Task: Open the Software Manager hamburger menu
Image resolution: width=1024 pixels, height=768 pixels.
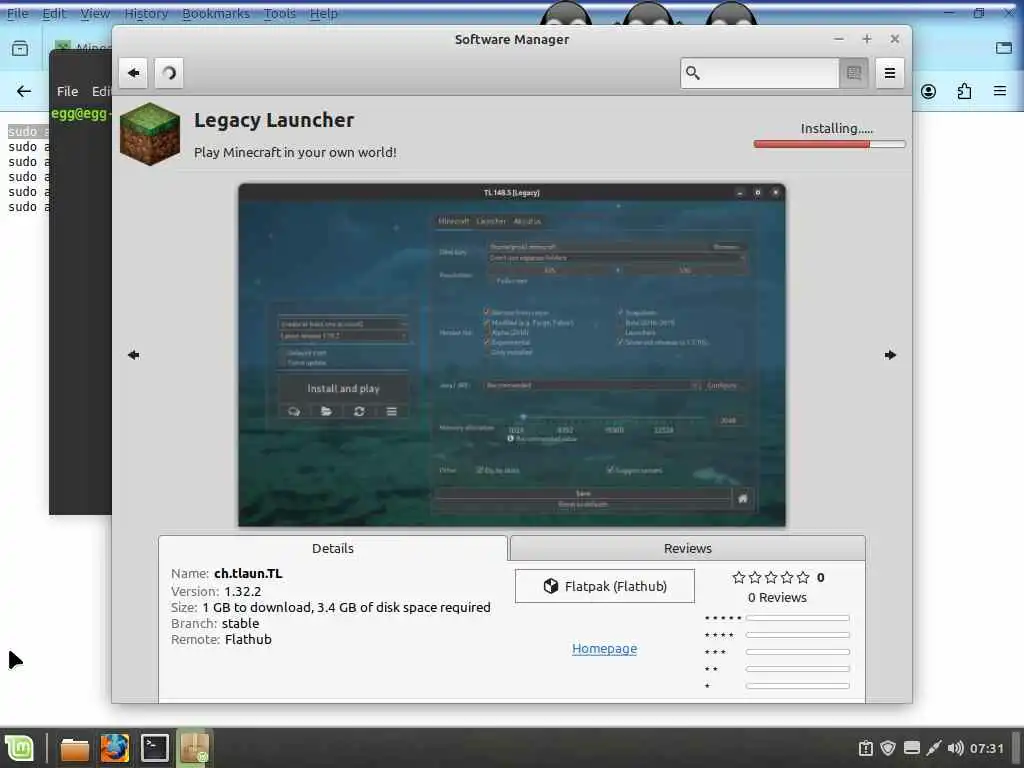Action: coord(889,72)
